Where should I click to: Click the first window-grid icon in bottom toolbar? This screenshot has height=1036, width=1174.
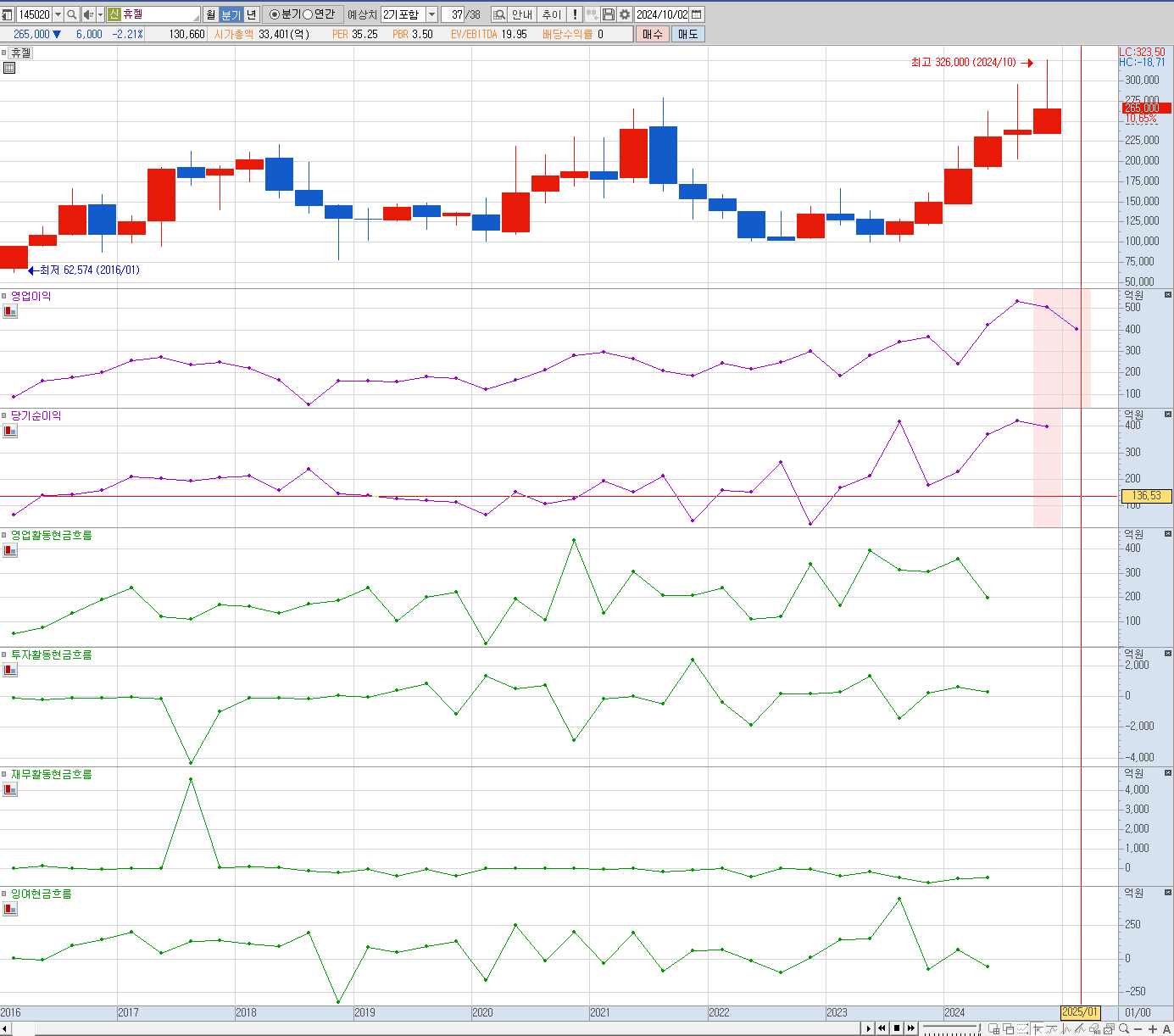click(x=994, y=1028)
